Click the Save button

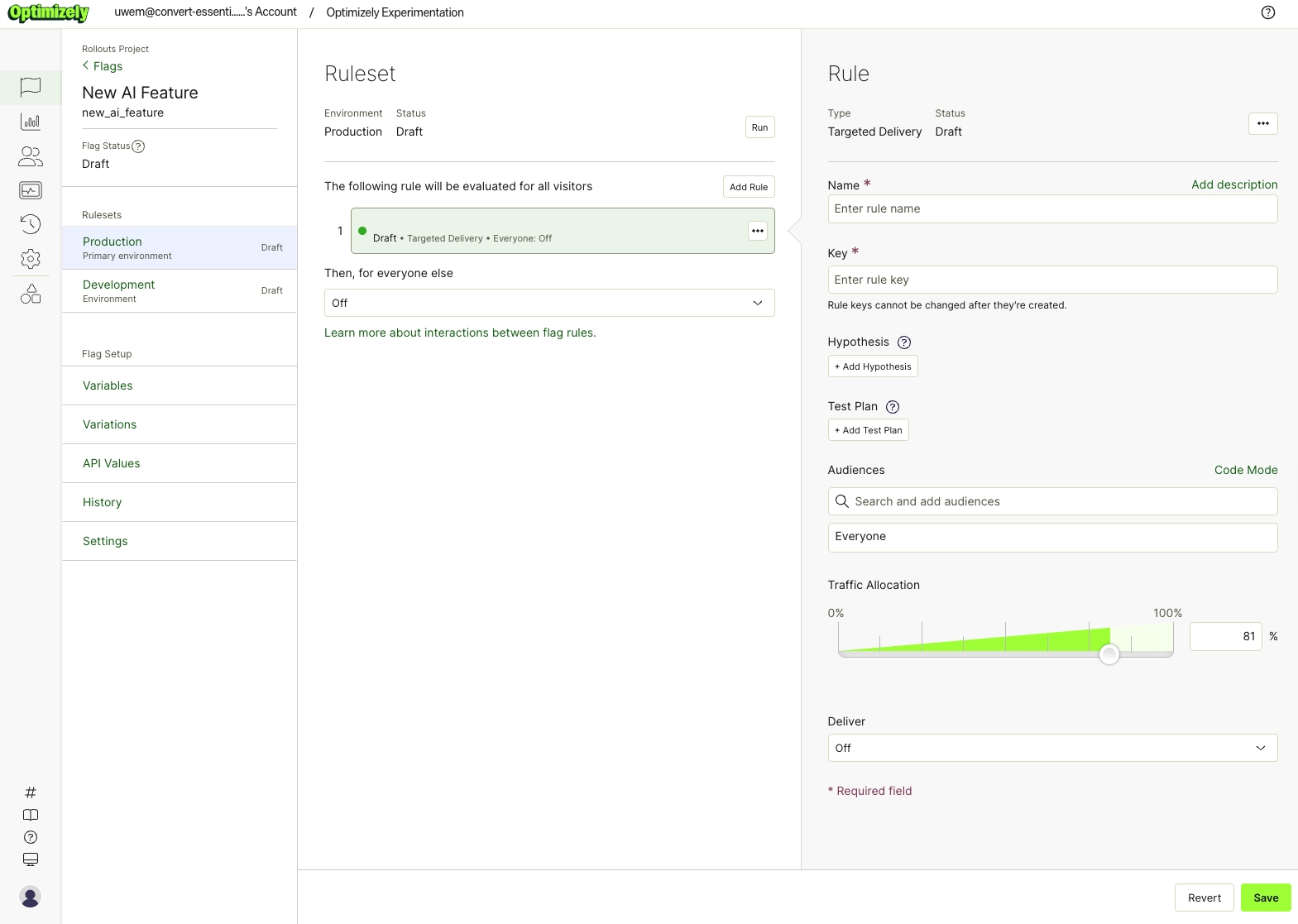coord(1266,898)
